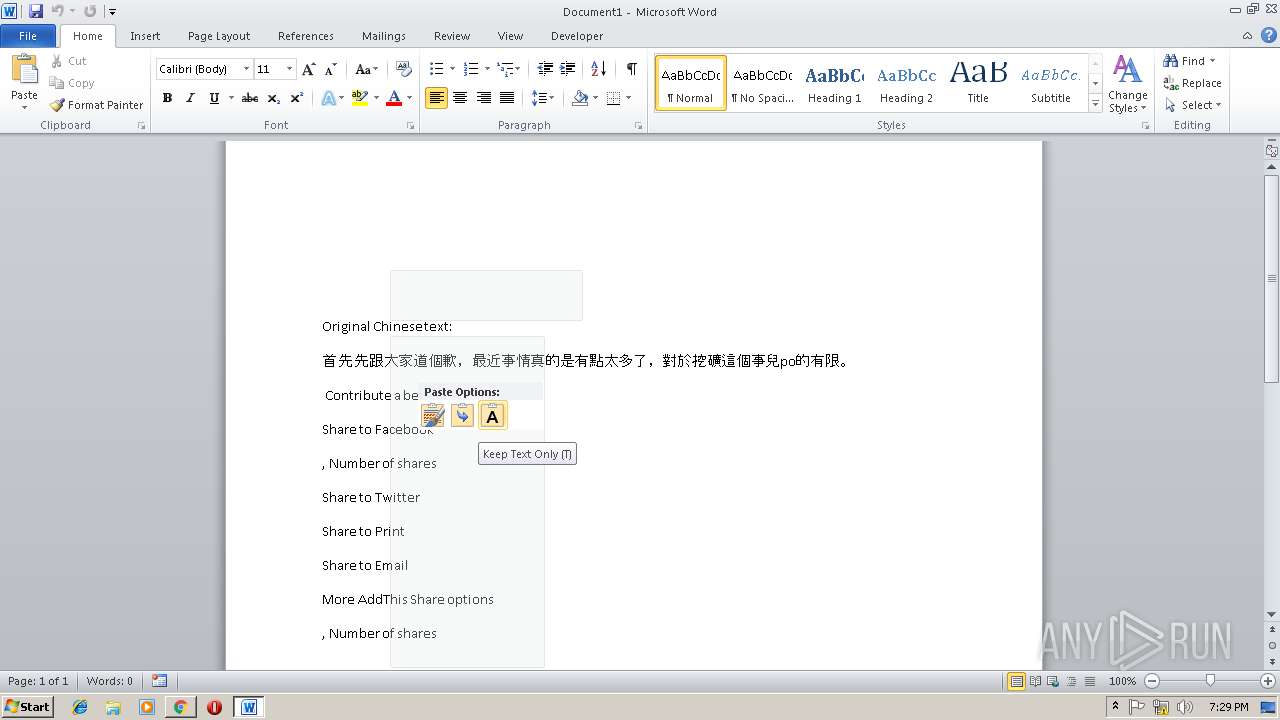Toggle Strikethrough formatting

[x=250, y=98]
